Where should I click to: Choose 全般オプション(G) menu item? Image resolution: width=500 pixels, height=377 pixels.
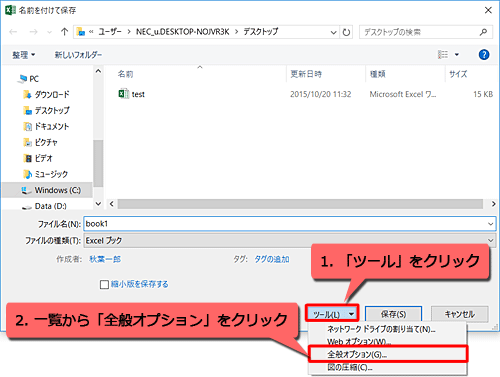(388, 354)
